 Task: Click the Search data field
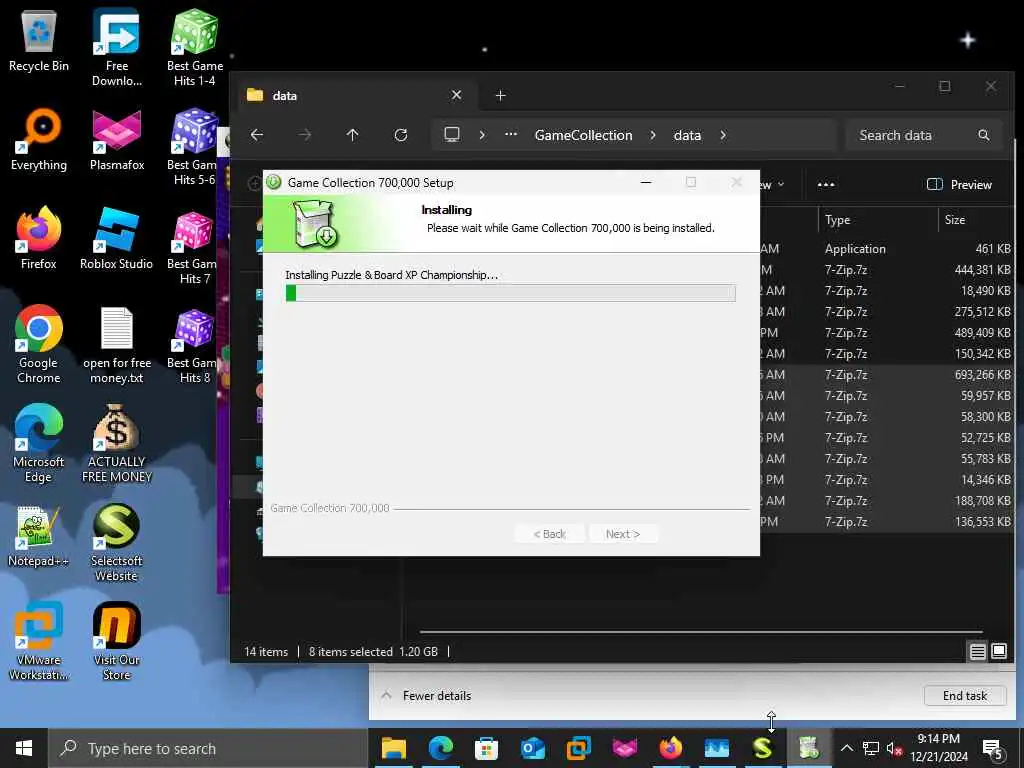pyautogui.click(x=923, y=135)
